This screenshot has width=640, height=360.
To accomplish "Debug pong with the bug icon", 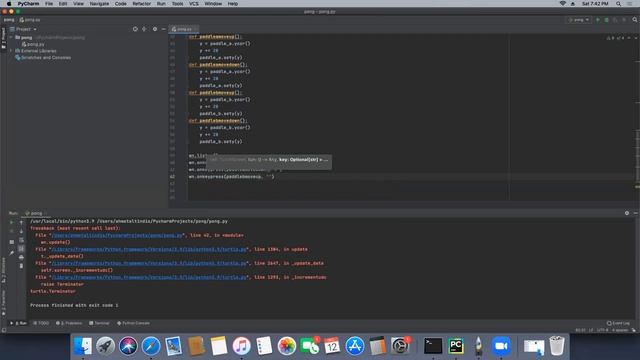I will 607,20.
